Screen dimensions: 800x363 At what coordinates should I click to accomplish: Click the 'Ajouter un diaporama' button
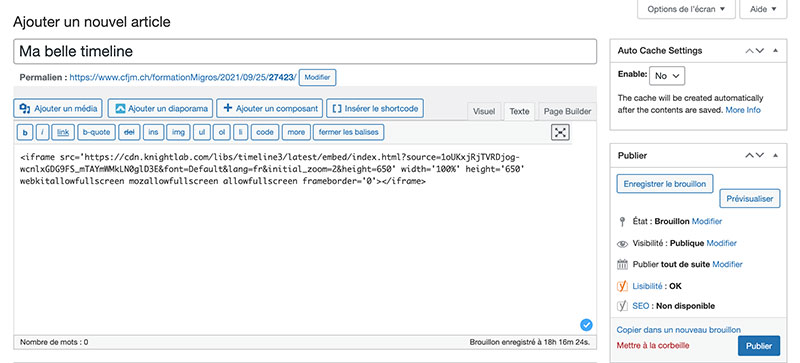pos(160,108)
